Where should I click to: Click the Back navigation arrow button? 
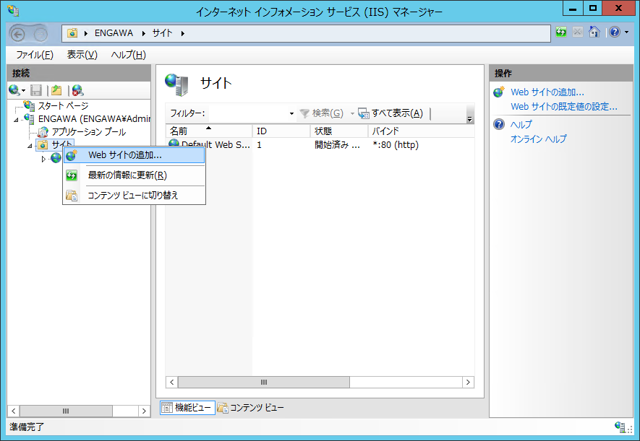point(18,34)
